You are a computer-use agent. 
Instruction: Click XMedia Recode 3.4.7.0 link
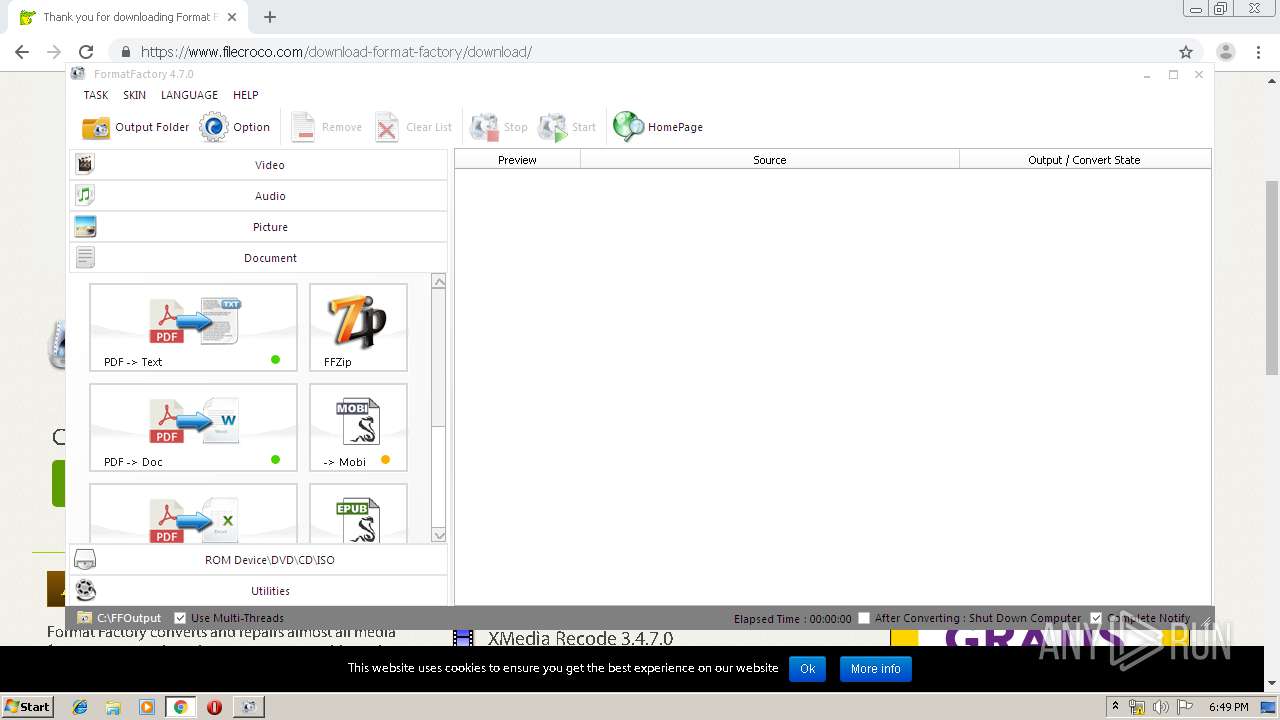coord(580,638)
